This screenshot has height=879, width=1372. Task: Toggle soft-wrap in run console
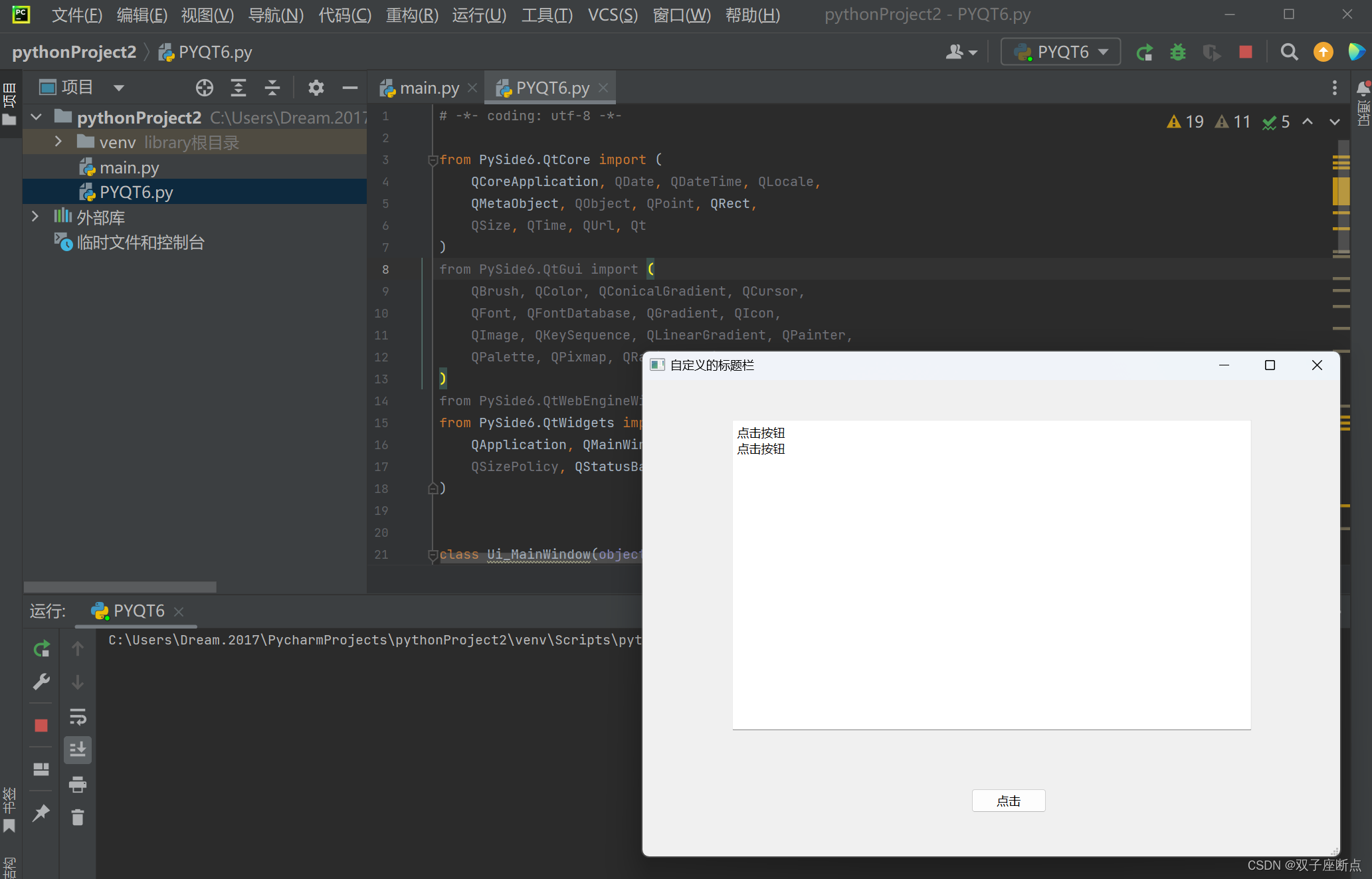[x=78, y=717]
